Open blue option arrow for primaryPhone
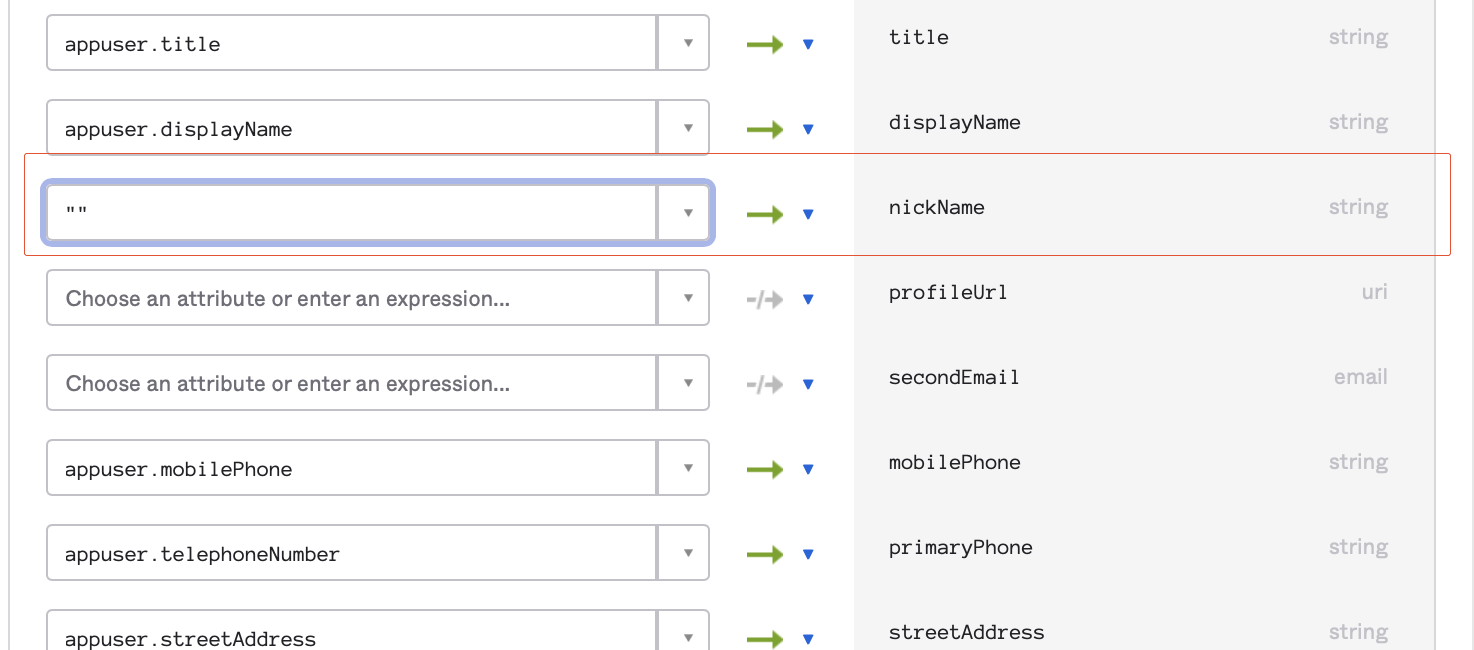Screen dimensions: 1474x650 coord(809,554)
